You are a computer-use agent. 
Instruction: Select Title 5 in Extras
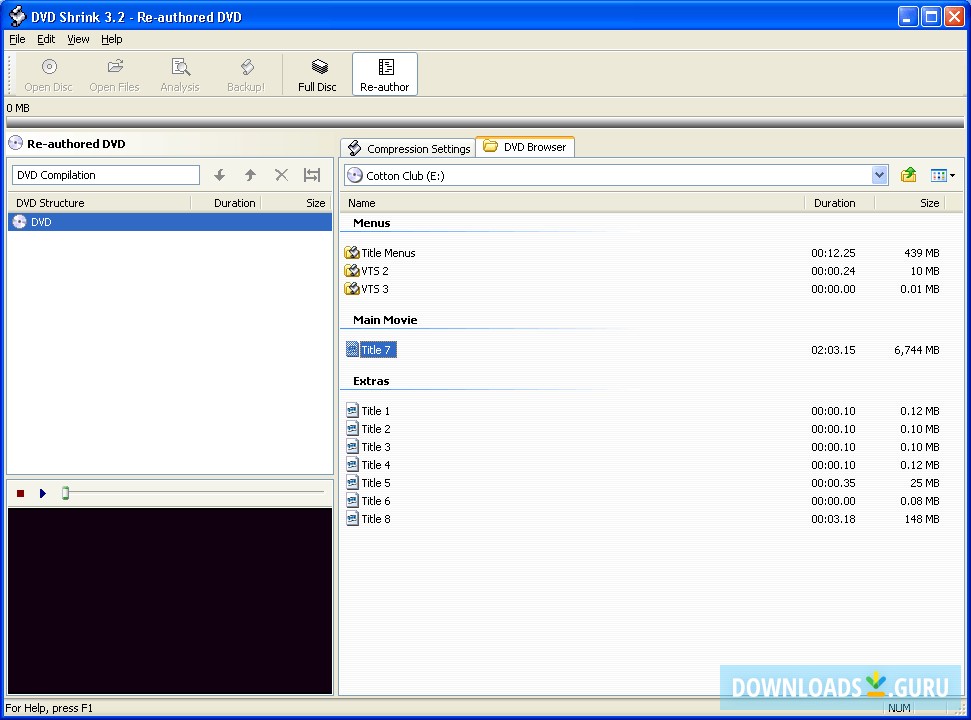point(368,482)
